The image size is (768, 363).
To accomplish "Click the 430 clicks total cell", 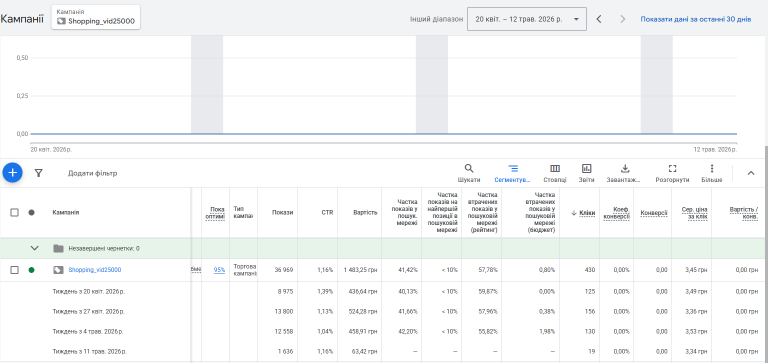I will coord(590,270).
